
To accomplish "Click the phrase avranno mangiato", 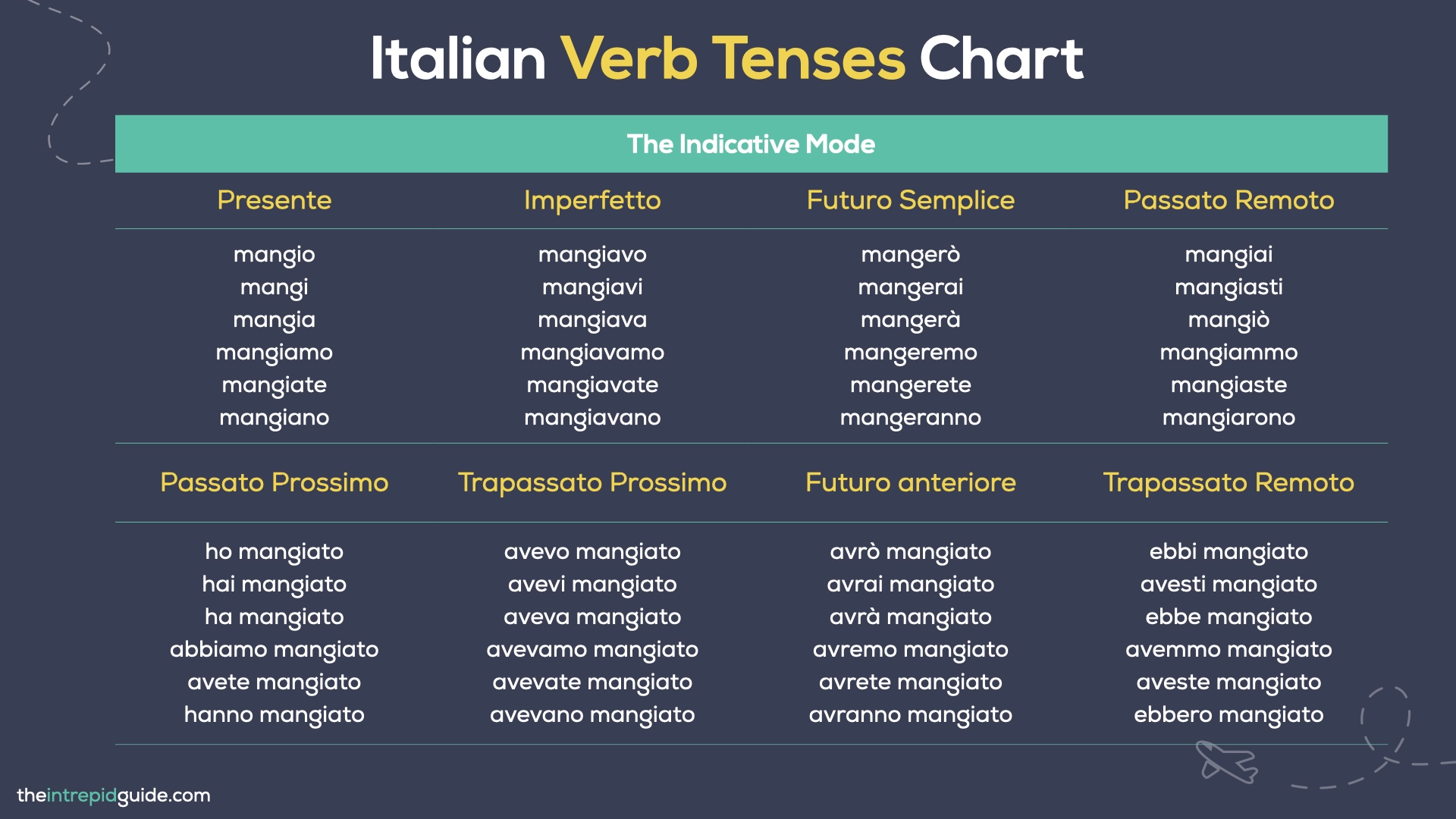I will [x=911, y=715].
